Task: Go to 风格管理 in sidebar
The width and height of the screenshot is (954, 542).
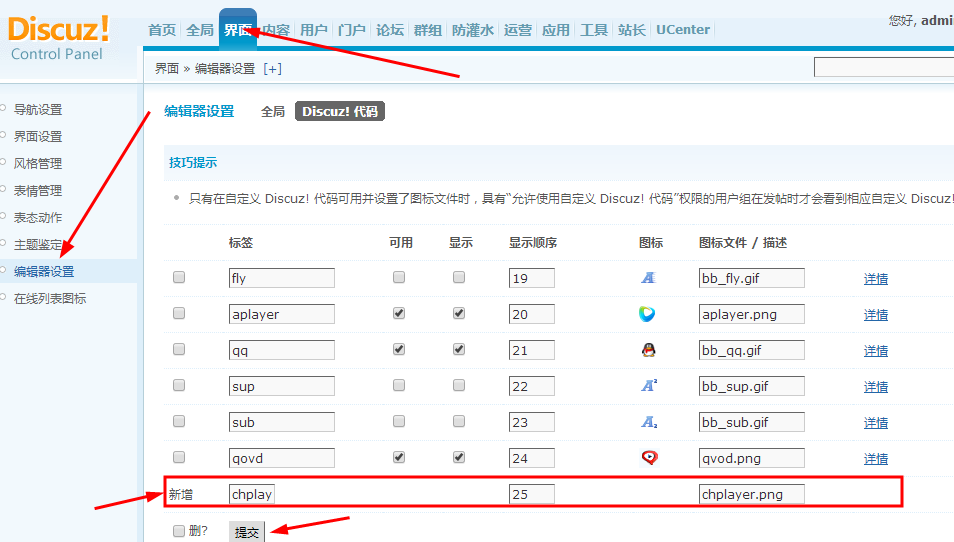Action: pos(38,163)
